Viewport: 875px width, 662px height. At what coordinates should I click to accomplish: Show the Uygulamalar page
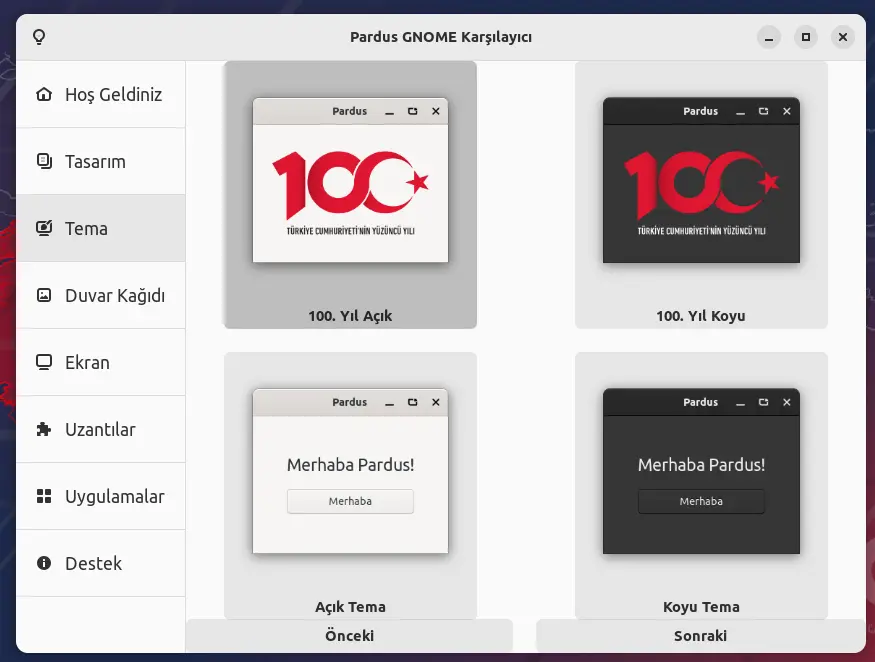point(100,496)
